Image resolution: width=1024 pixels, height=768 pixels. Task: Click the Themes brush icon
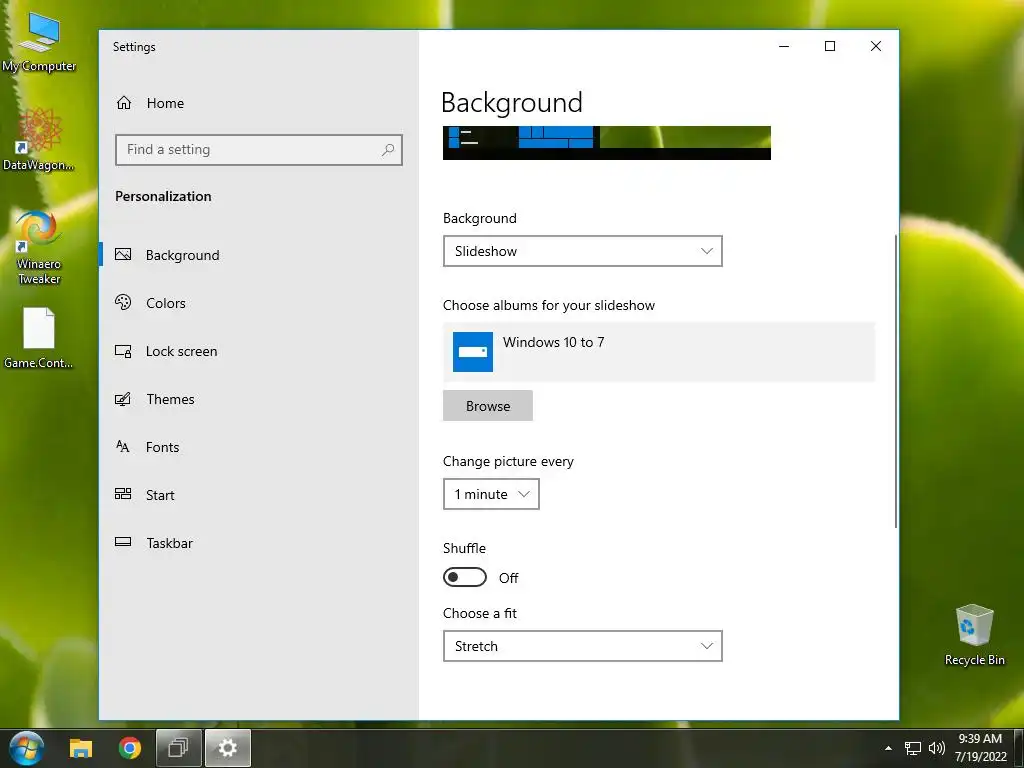click(123, 399)
